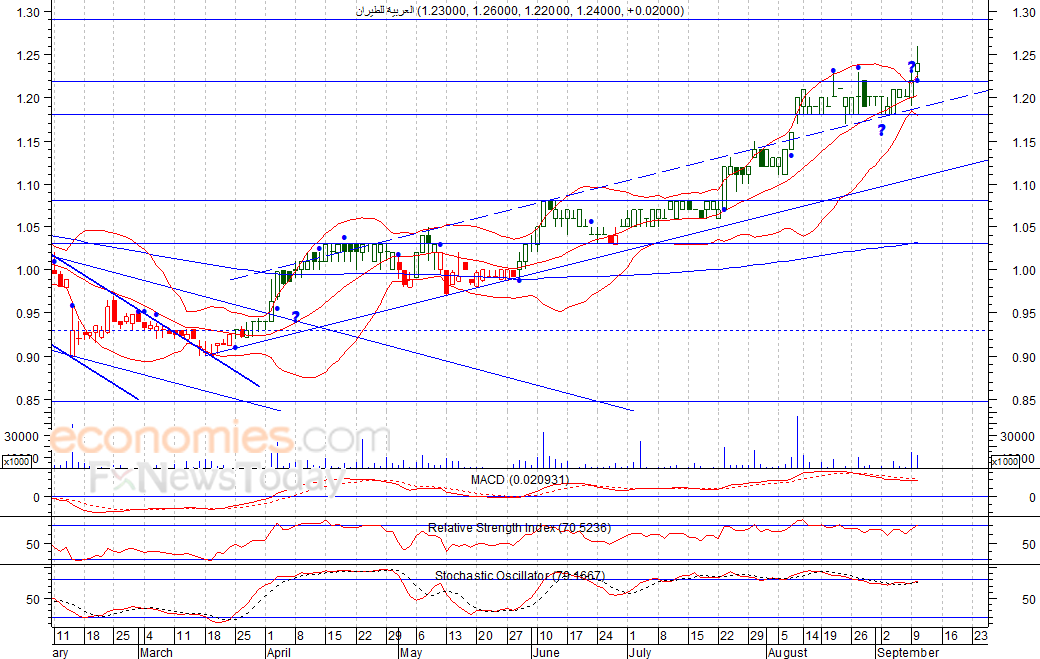Click the 30000 volume label on the right
1040x659 pixels.
point(1017,436)
